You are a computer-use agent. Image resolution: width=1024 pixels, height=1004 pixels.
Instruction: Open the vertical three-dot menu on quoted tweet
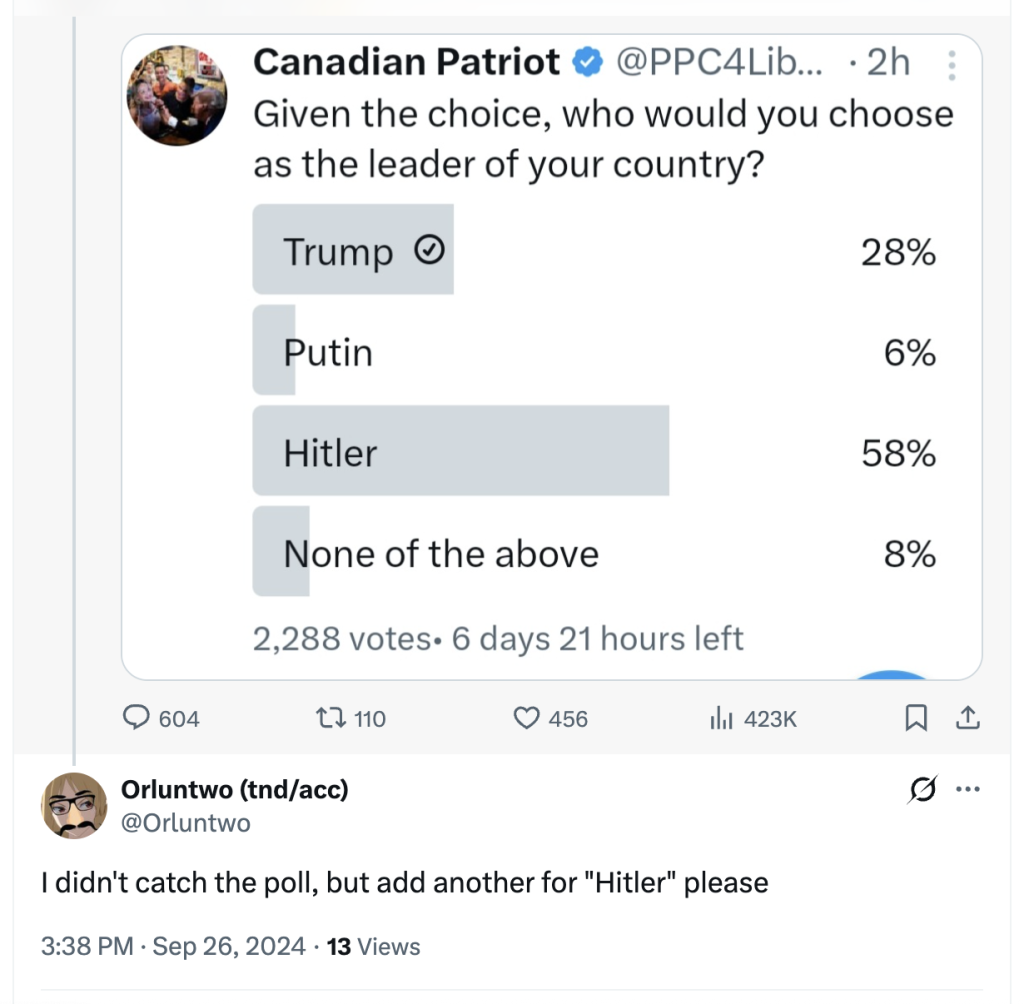[x=952, y=65]
